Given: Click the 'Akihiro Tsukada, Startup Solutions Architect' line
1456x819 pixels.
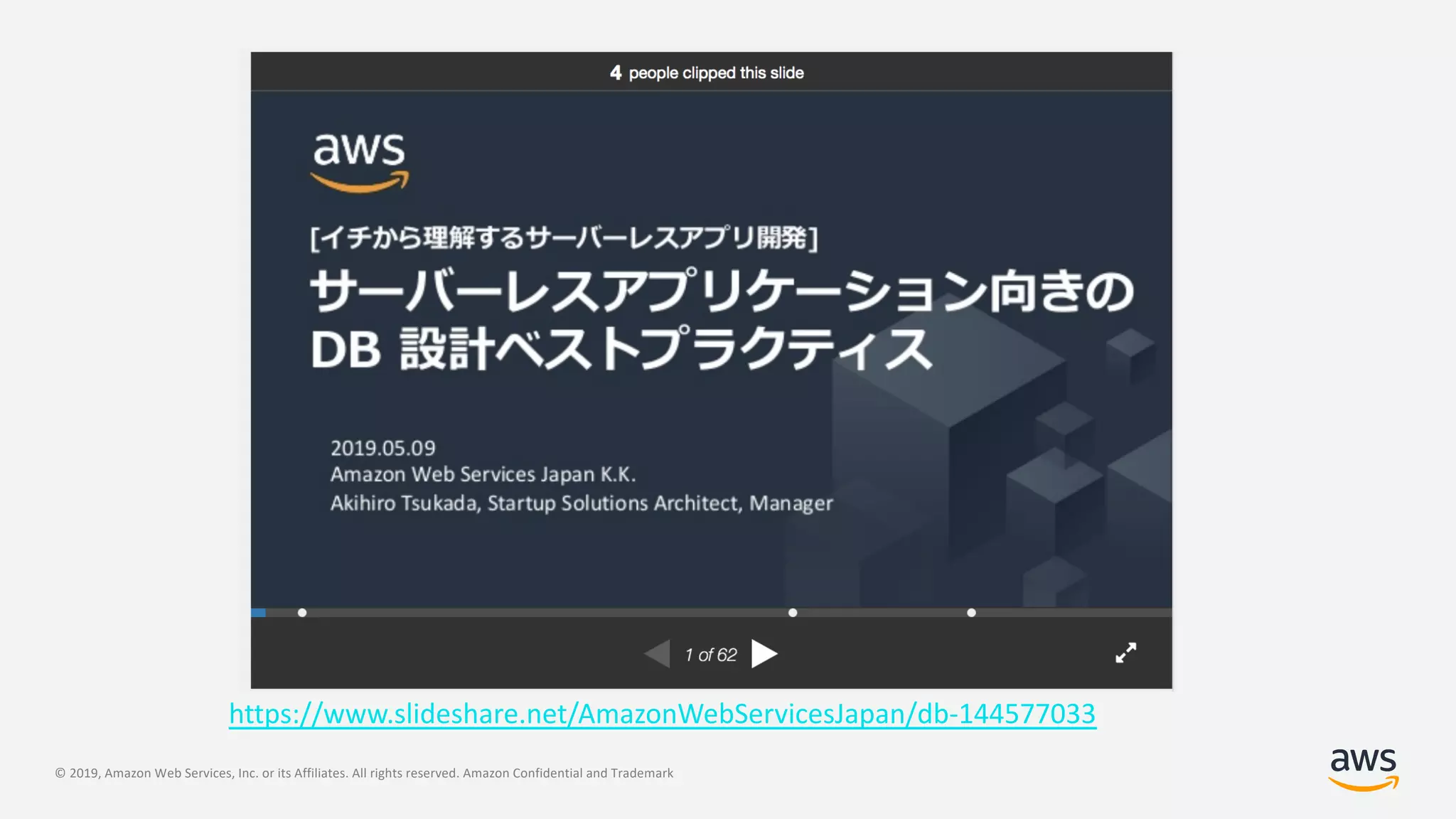Looking at the screenshot, I should tap(582, 503).
